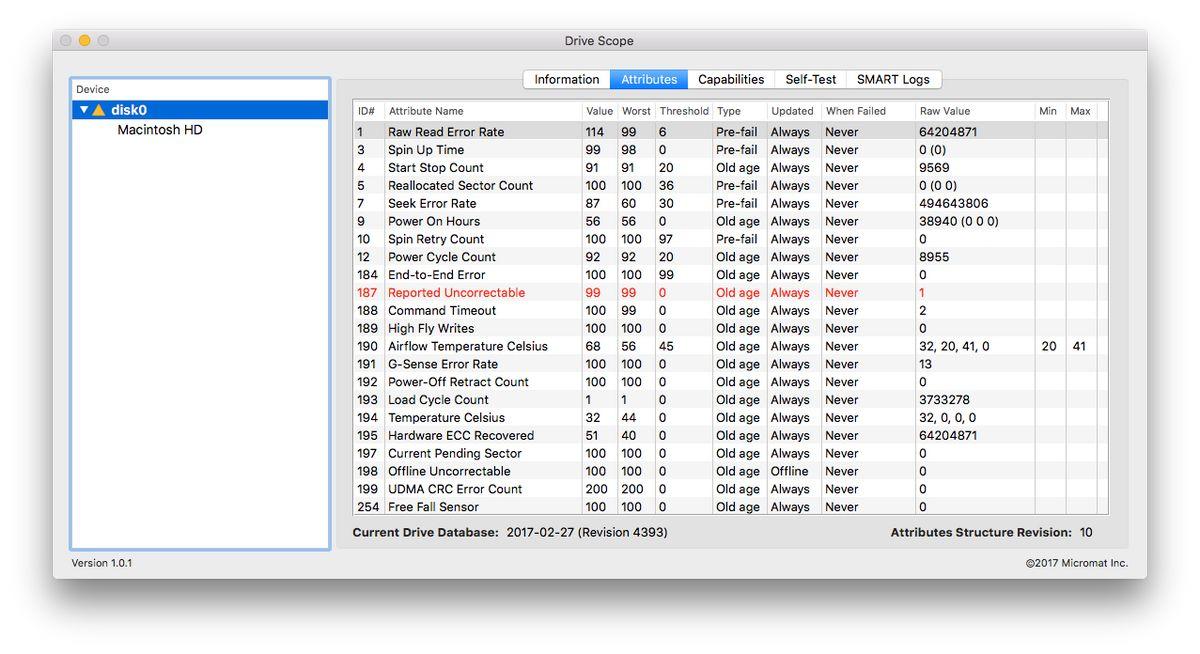The height and width of the screenshot is (654, 1200).
Task: Click the yellow warning icon beside disk0
Action: tap(99, 110)
